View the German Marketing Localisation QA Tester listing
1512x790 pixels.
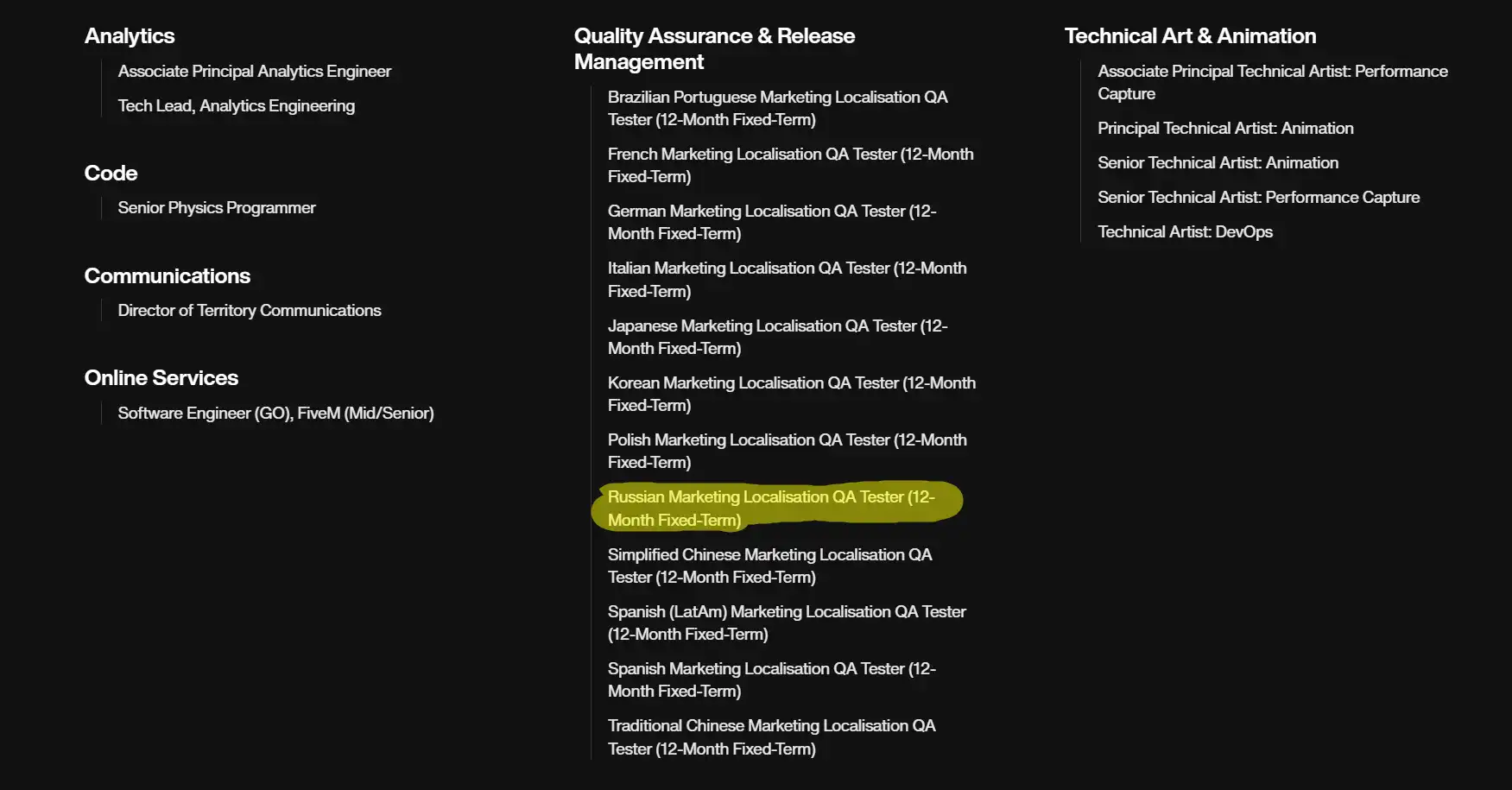(x=771, y=222)
